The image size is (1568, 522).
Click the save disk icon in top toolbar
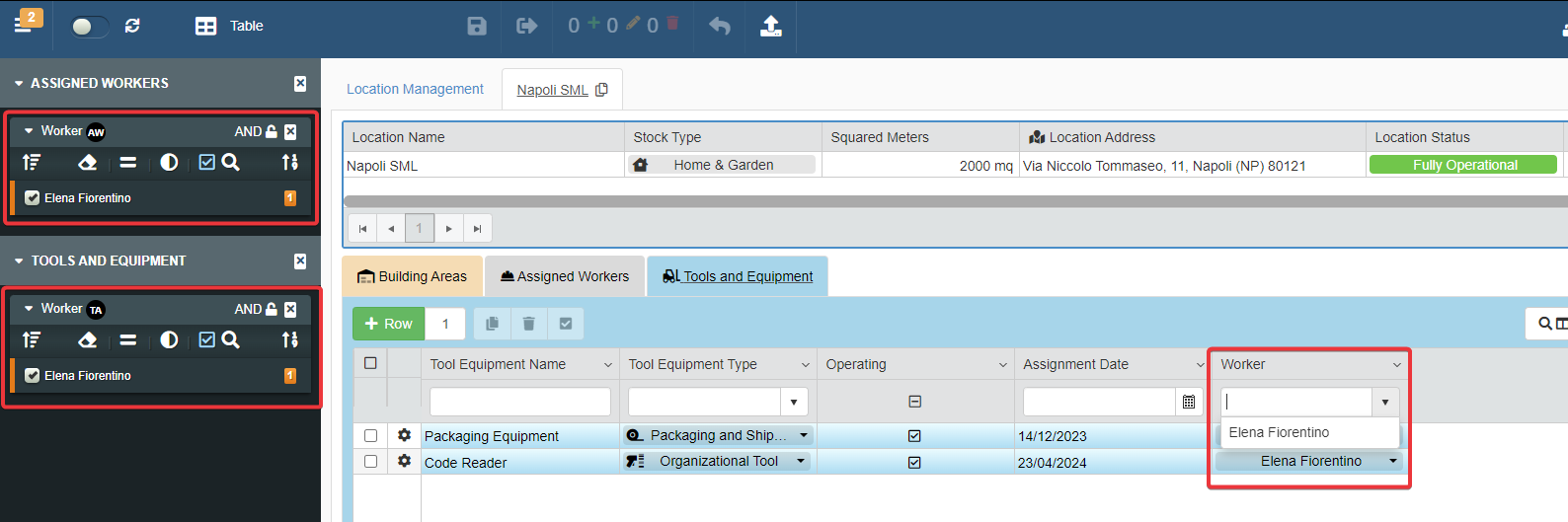point(477,26)
